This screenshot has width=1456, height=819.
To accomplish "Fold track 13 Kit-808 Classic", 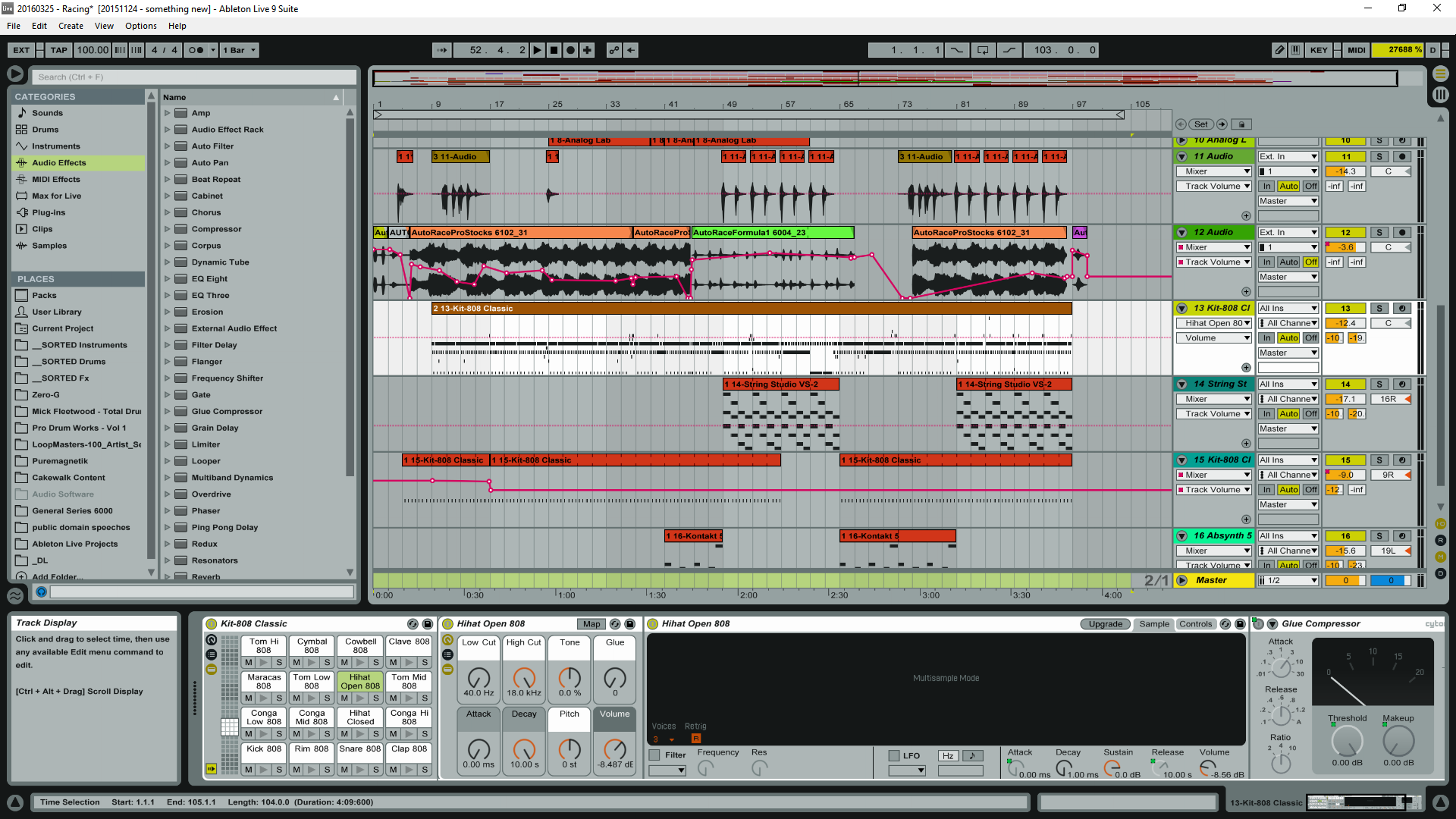I will [1181, 309].
